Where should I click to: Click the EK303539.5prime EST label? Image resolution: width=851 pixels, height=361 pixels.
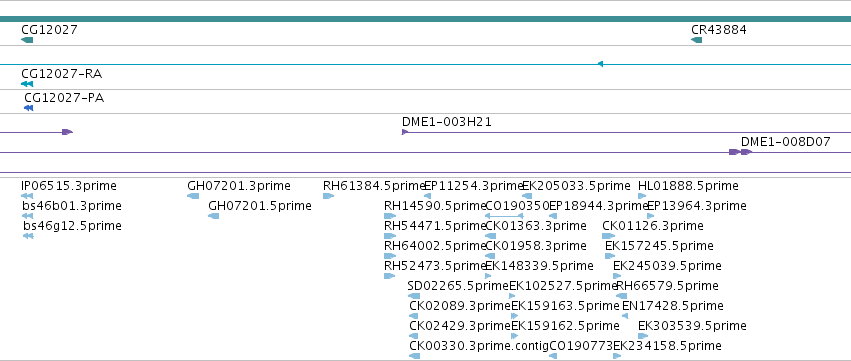click(x=692, y=326)
